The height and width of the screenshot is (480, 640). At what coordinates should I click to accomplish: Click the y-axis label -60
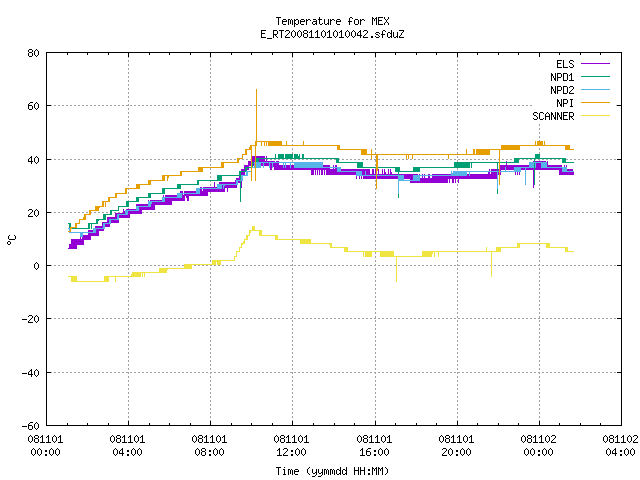[31, 426]
